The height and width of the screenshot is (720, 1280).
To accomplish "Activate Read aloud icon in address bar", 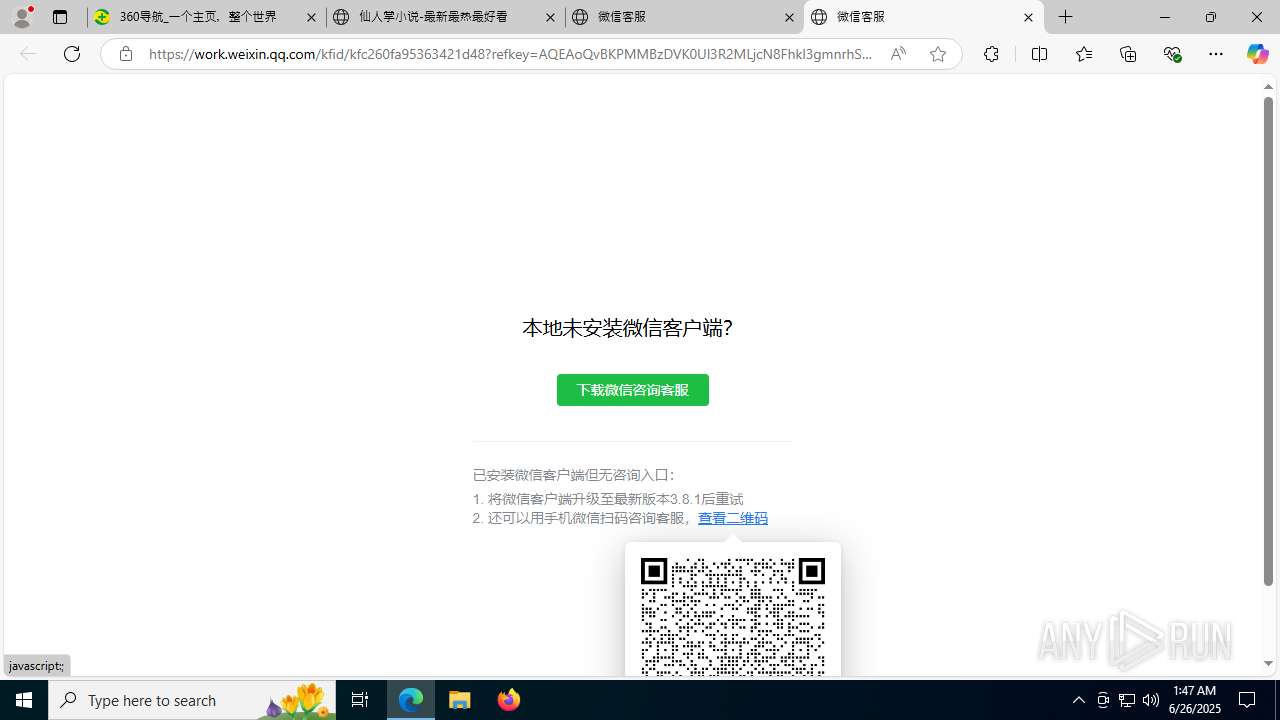I will pyautogui.click(x=898, y=54).
